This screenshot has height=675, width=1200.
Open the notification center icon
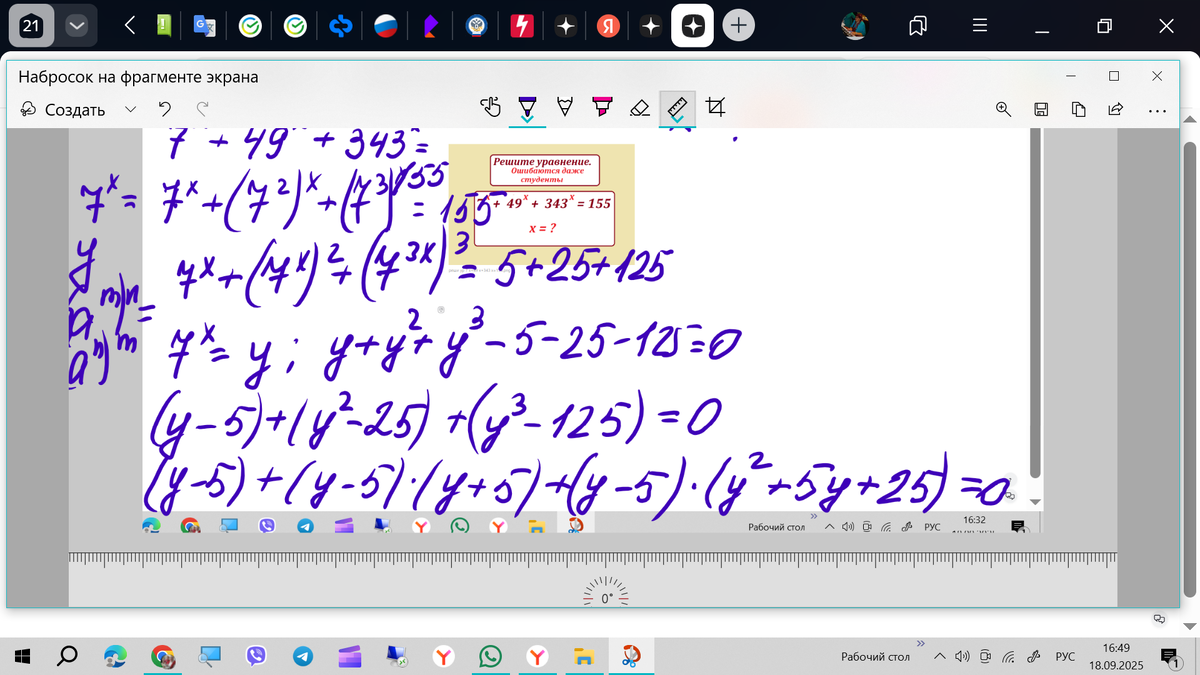pos(1168,657)
